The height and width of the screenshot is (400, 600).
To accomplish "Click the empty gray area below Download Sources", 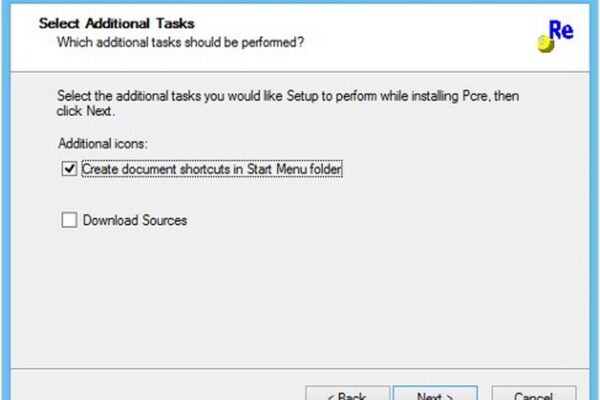I will [300, 299].
